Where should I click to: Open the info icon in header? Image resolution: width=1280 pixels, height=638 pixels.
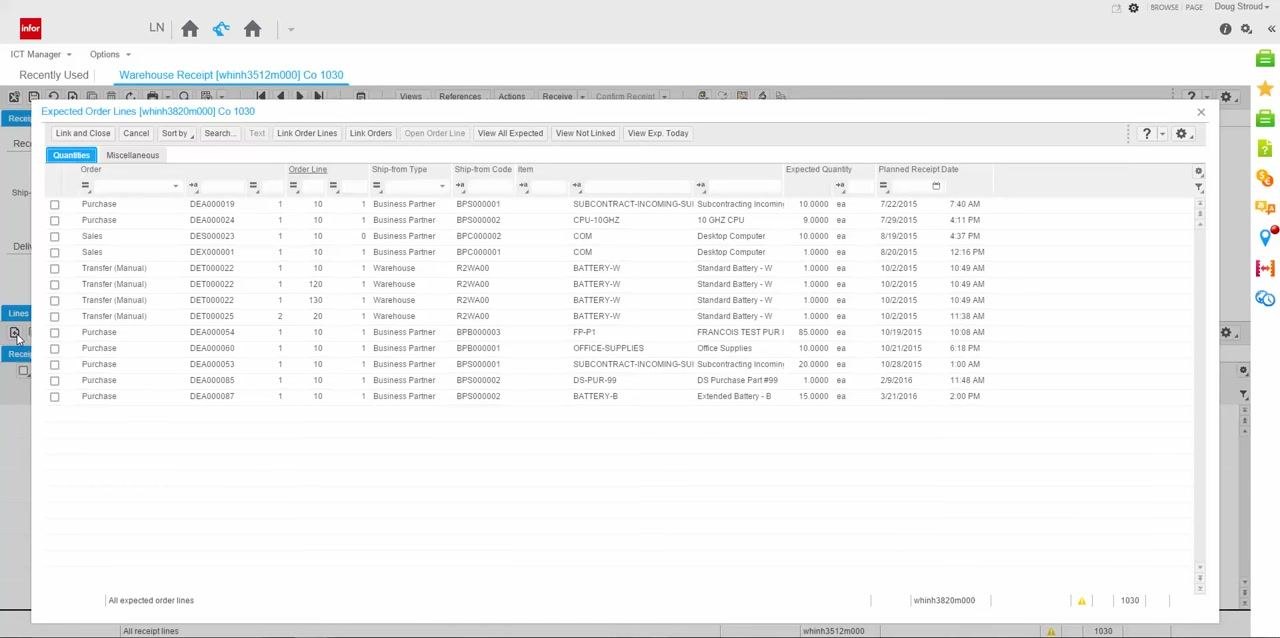1225,29
